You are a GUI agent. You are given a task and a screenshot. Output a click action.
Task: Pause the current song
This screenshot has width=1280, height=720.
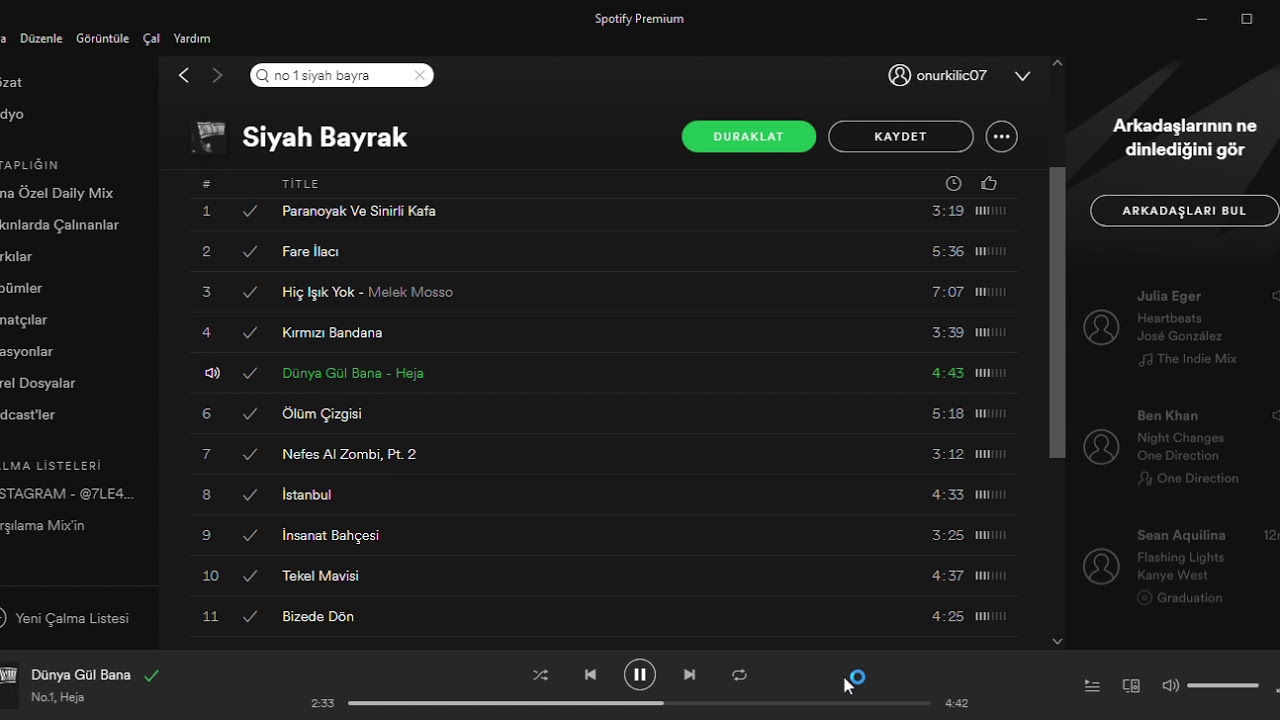click(640, 675)
